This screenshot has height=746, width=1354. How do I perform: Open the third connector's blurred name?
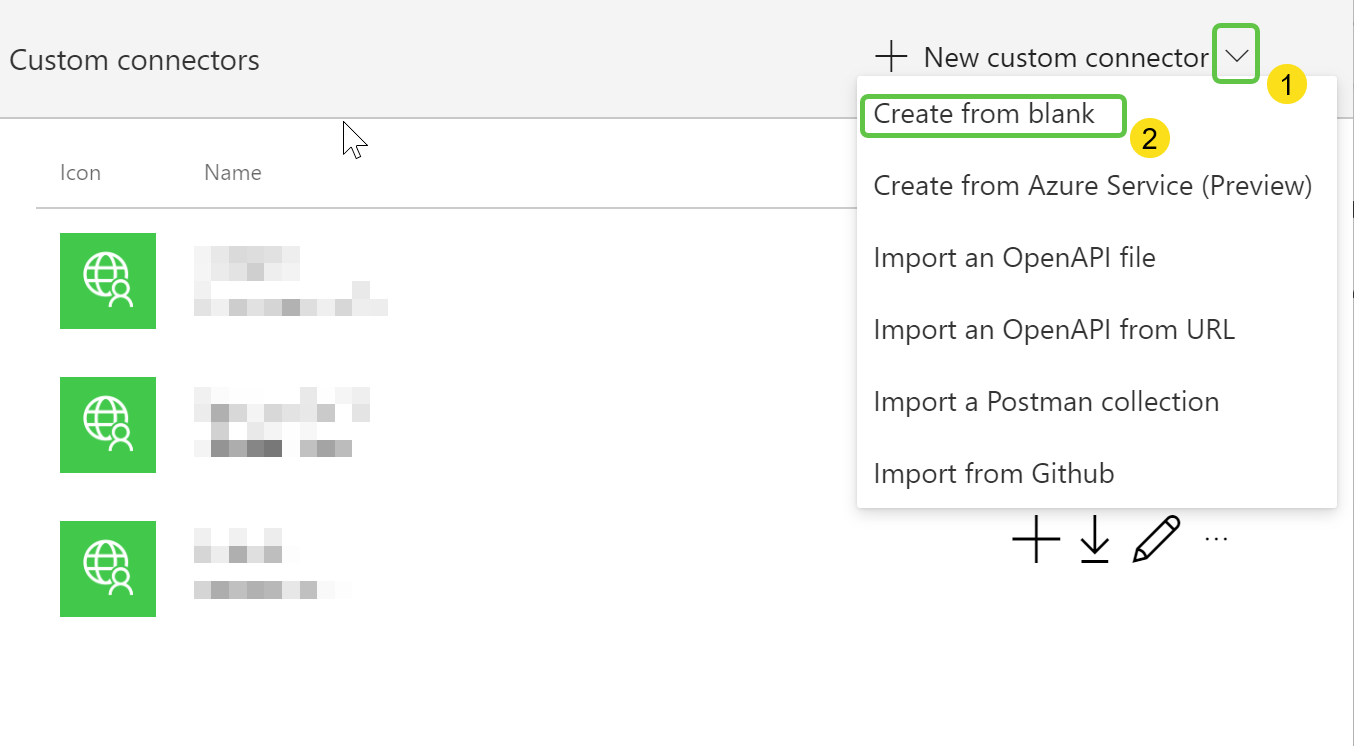(x=270, y=568)
